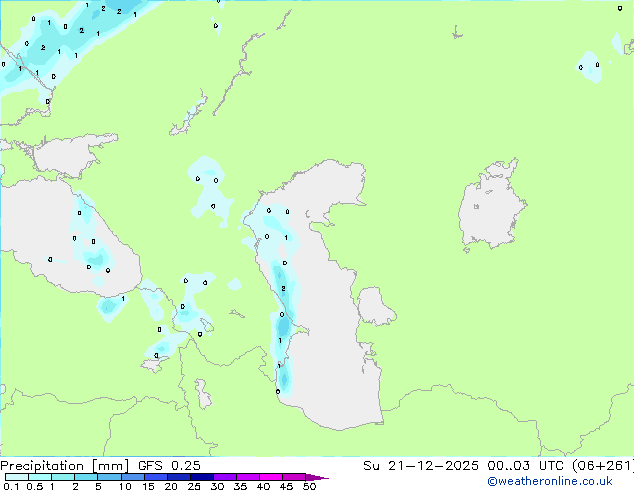Open the weatheronline.co.uk copyright link

(x=550, y=481)
